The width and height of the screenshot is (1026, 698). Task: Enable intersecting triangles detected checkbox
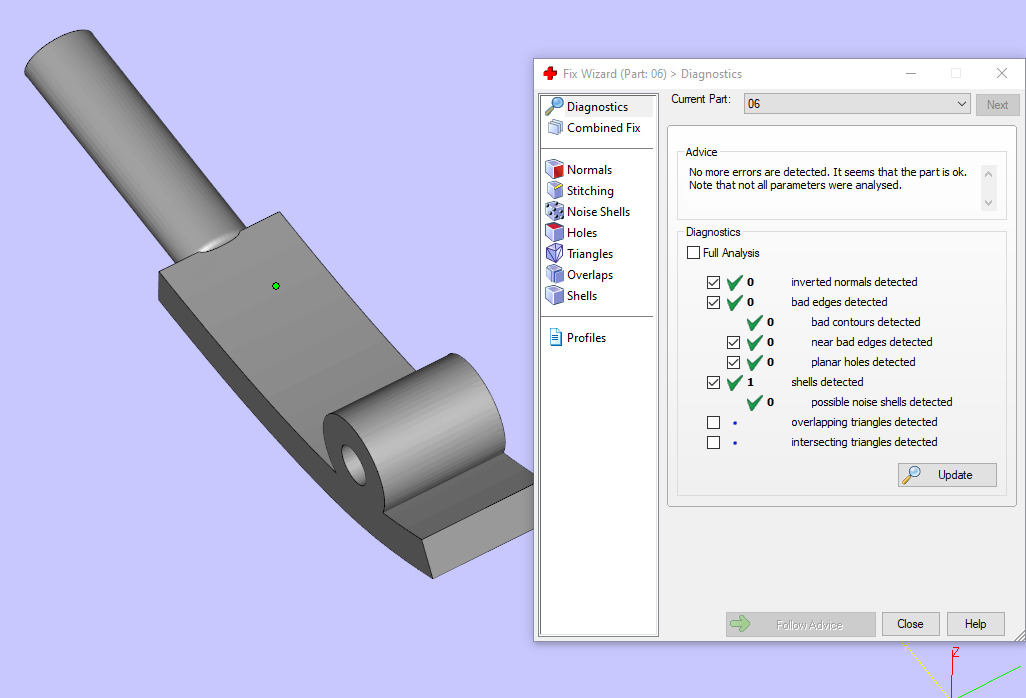713,442
